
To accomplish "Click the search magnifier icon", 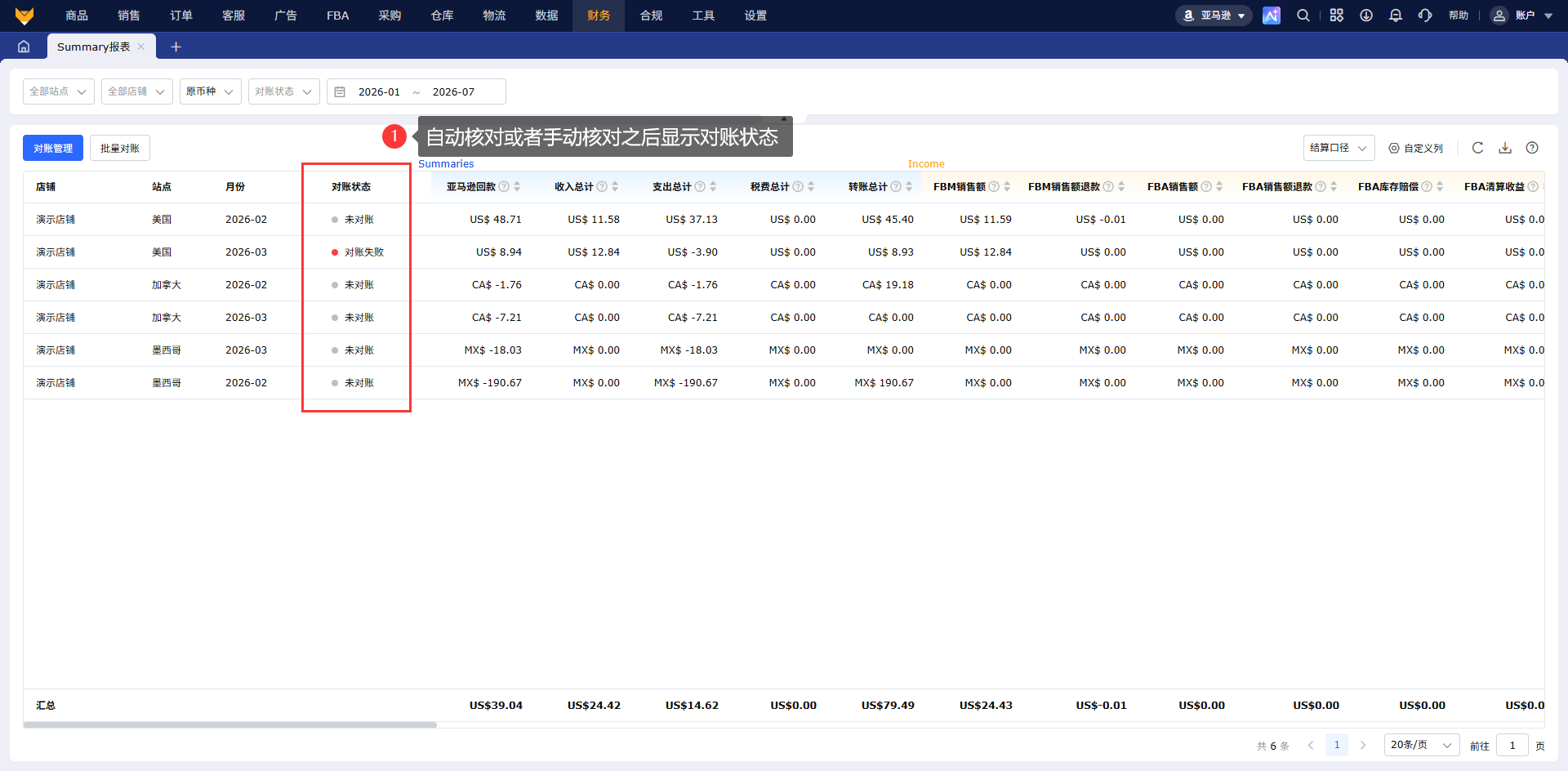I will [x=1303, y=16].
